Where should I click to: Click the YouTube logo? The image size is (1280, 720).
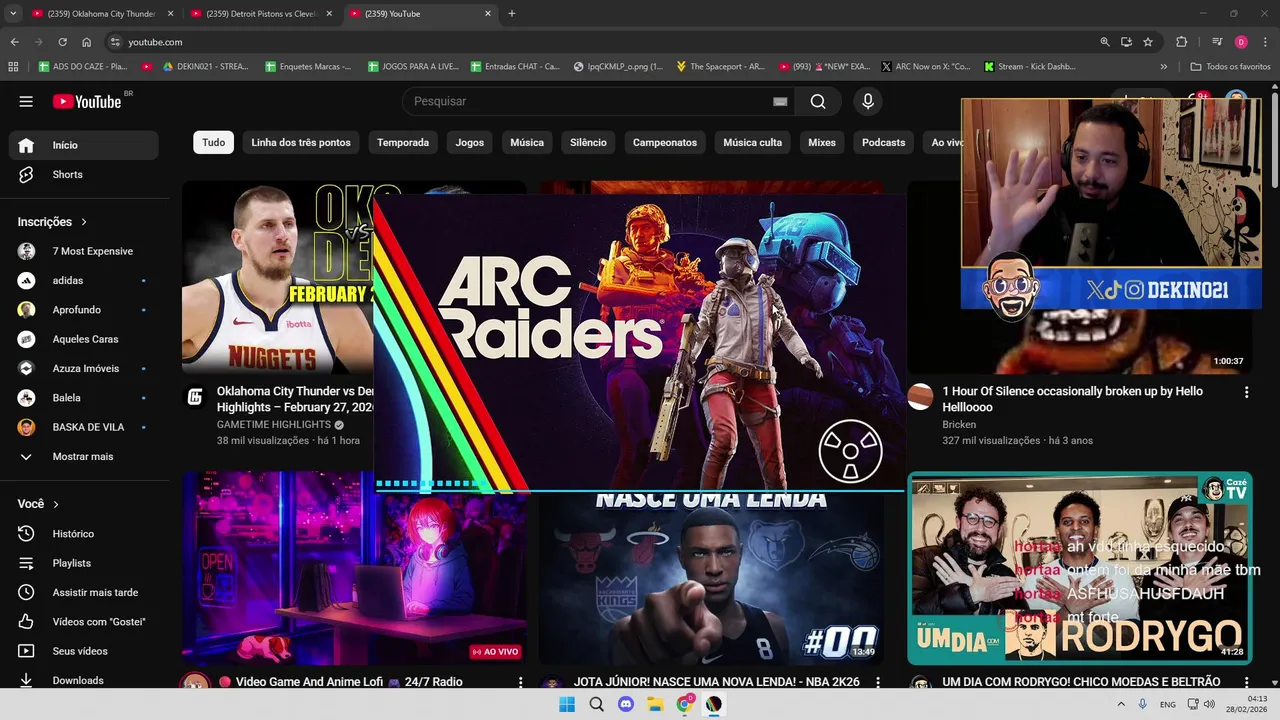click(x=87, y=101)
